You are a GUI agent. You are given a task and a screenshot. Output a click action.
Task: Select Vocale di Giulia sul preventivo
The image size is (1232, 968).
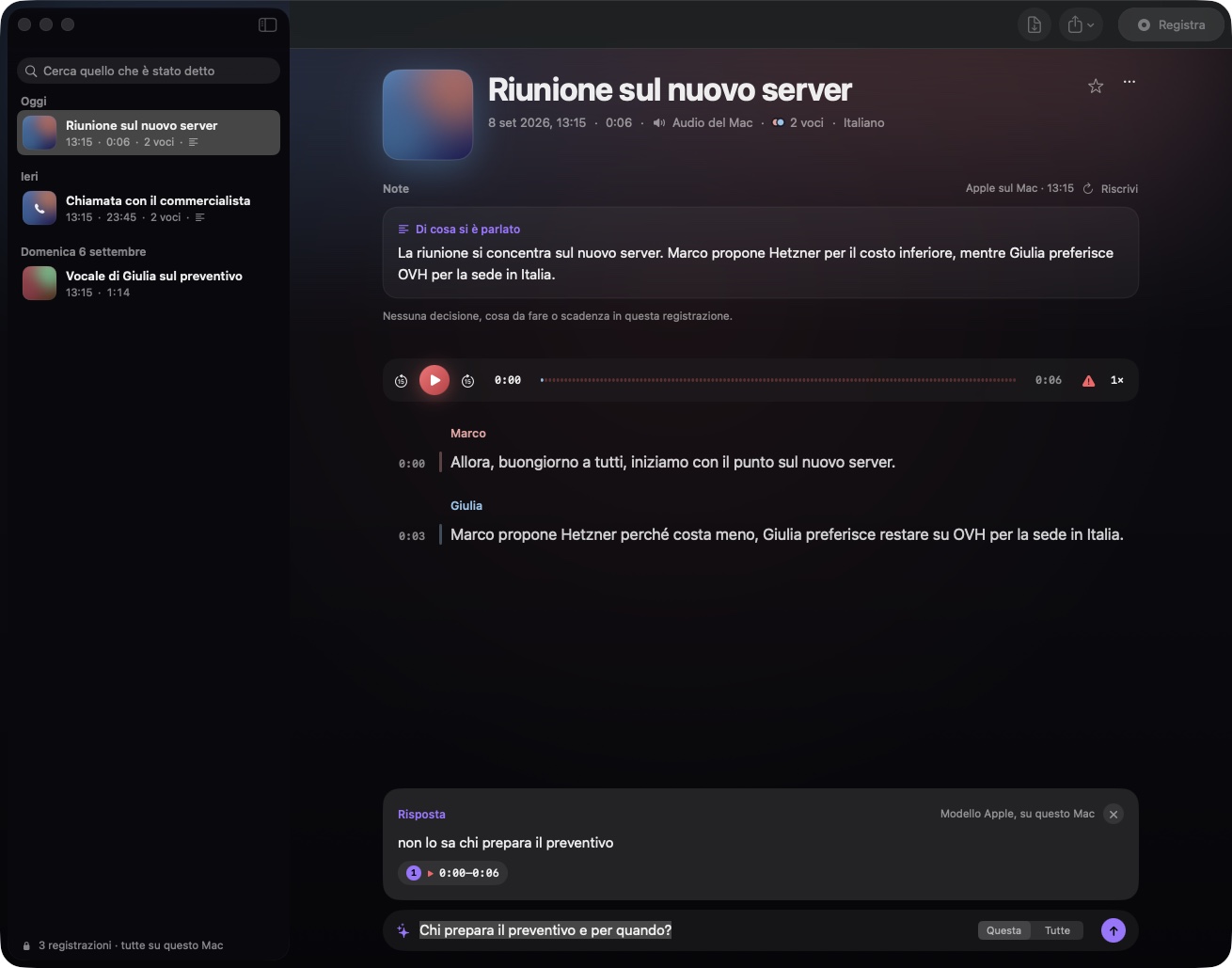click(149, 283)
